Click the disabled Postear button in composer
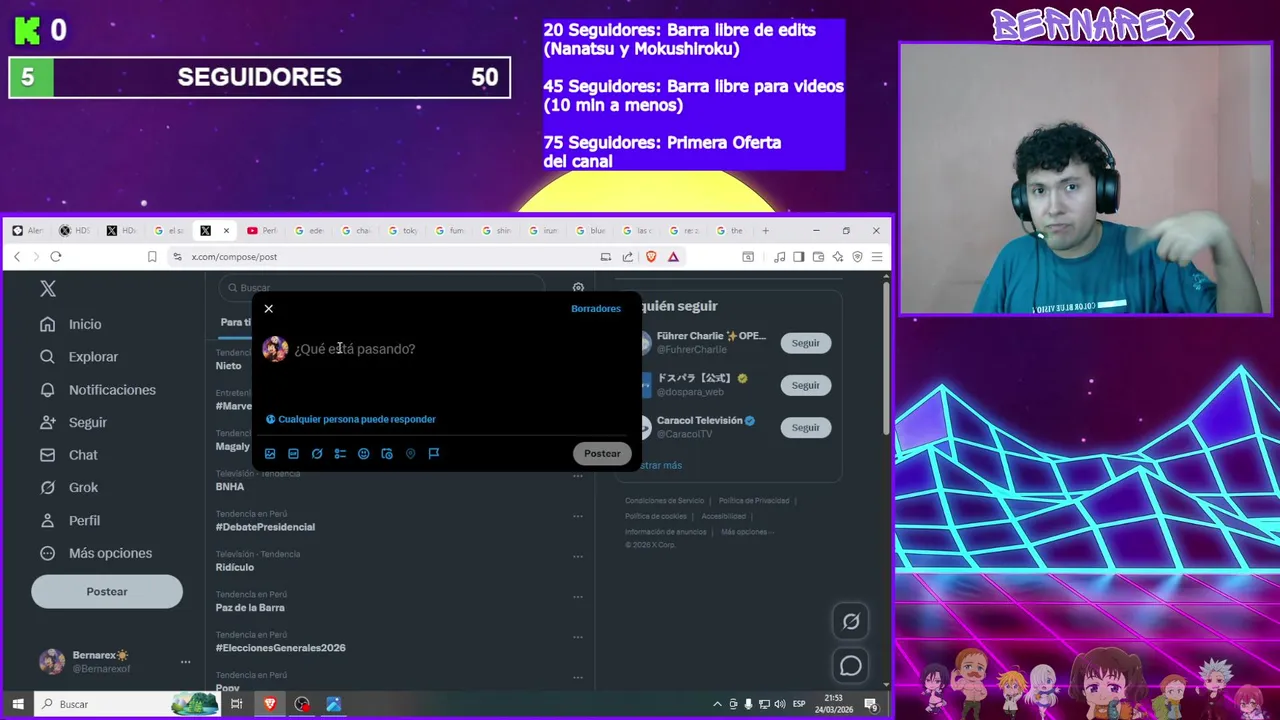This screenshot has width=1280, height=720. coord(602,454)
